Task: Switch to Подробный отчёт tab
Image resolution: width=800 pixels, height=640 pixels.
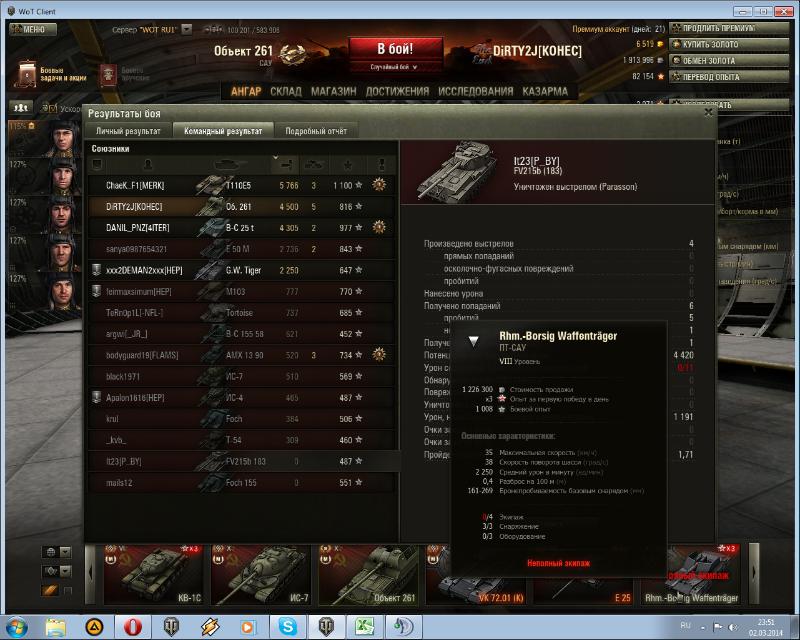Action: coord(316,131)
